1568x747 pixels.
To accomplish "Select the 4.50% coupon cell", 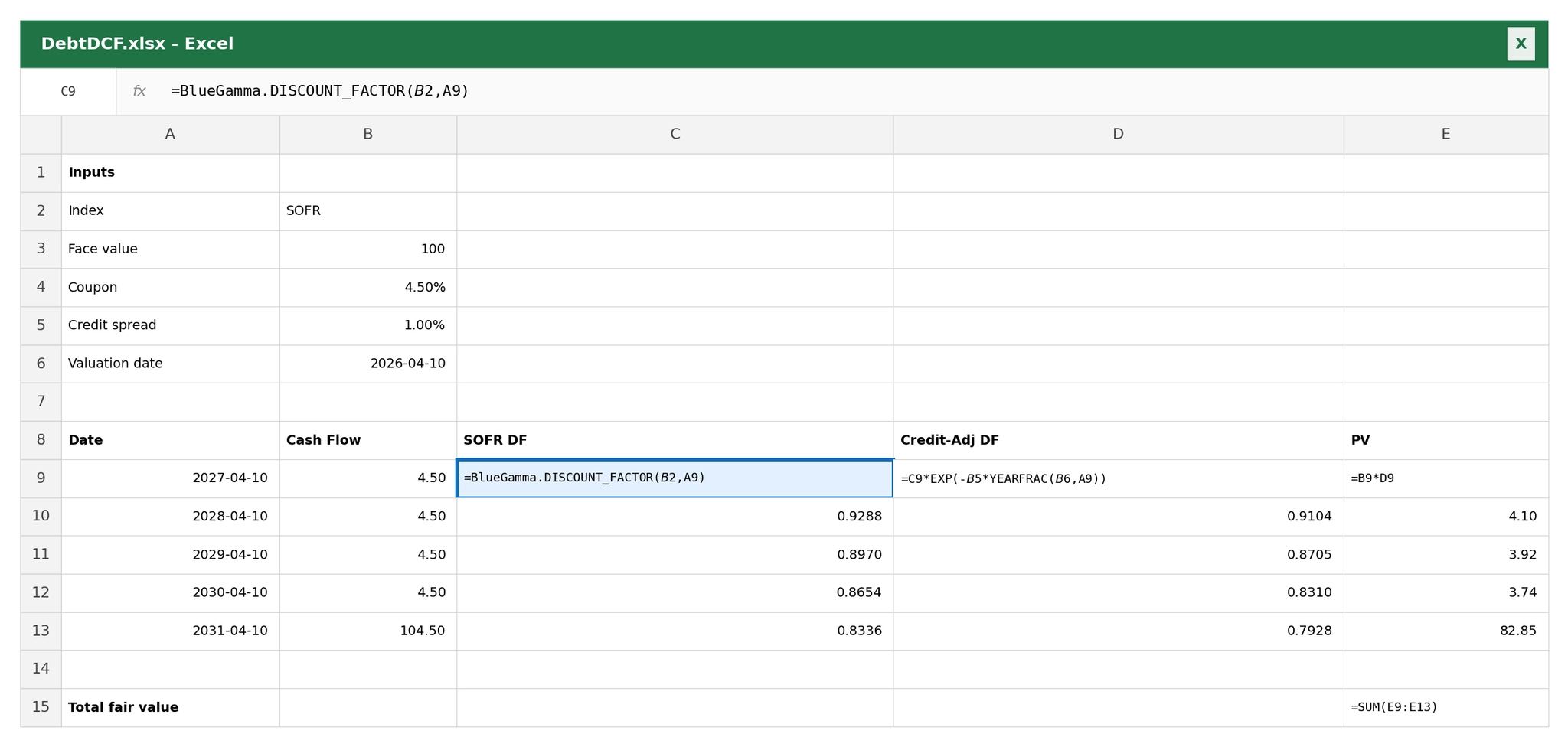I will [x=368, y=288].
